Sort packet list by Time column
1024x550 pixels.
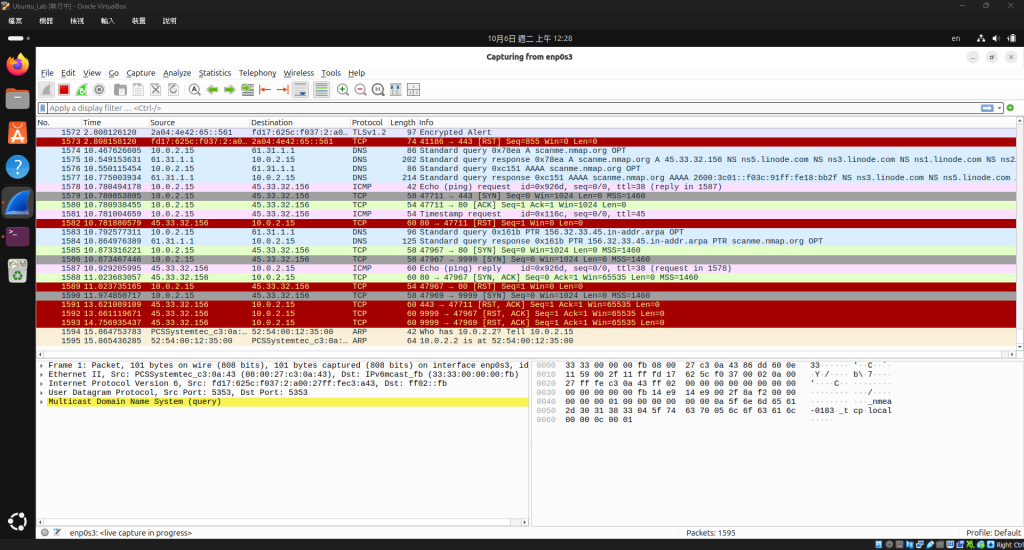(114, 122)
